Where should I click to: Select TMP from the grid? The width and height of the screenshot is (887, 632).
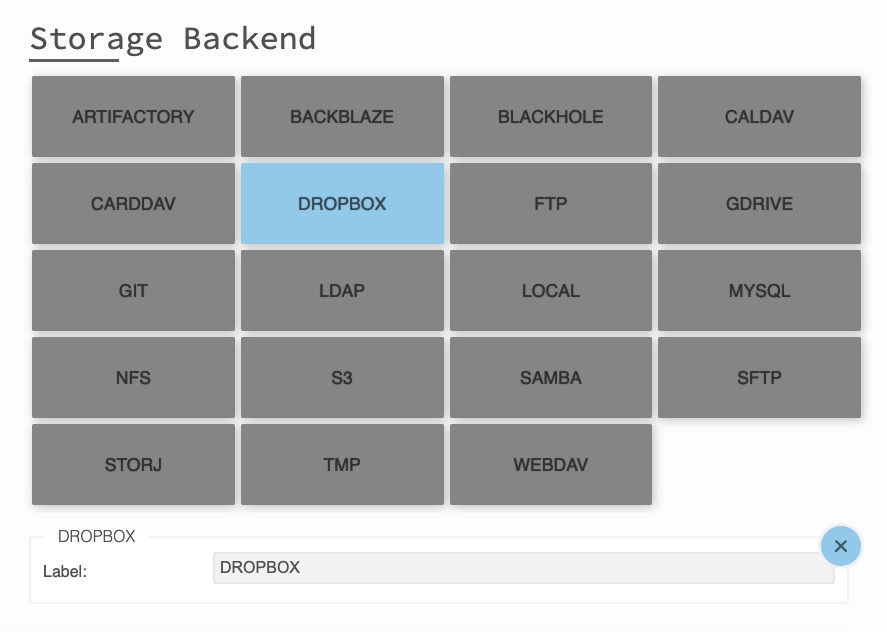pyautogui.click(x=342, y=464)
